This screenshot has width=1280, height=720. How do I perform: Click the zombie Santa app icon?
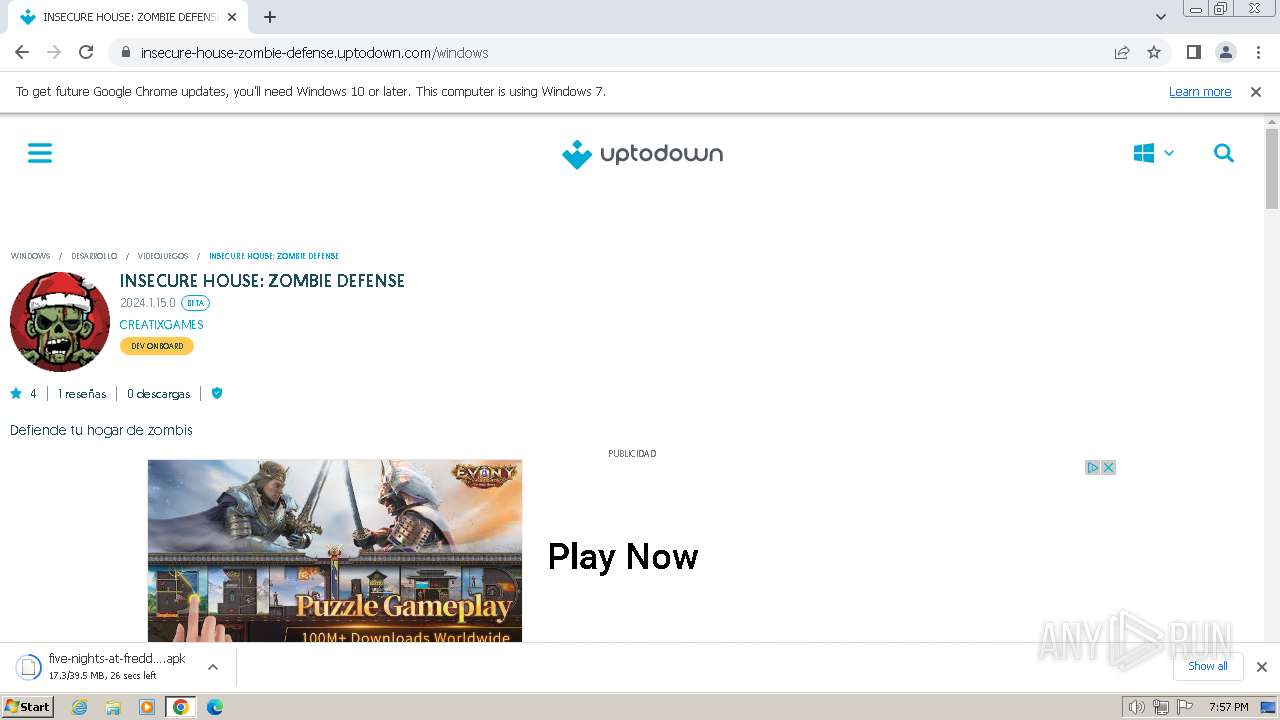pos(60,322)
